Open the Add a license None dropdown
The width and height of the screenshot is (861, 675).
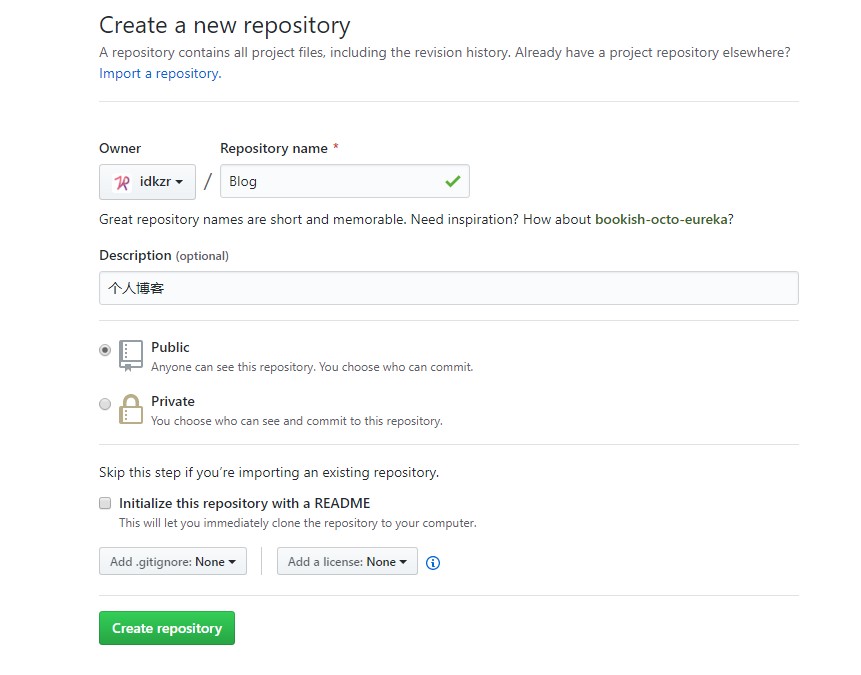346,561
